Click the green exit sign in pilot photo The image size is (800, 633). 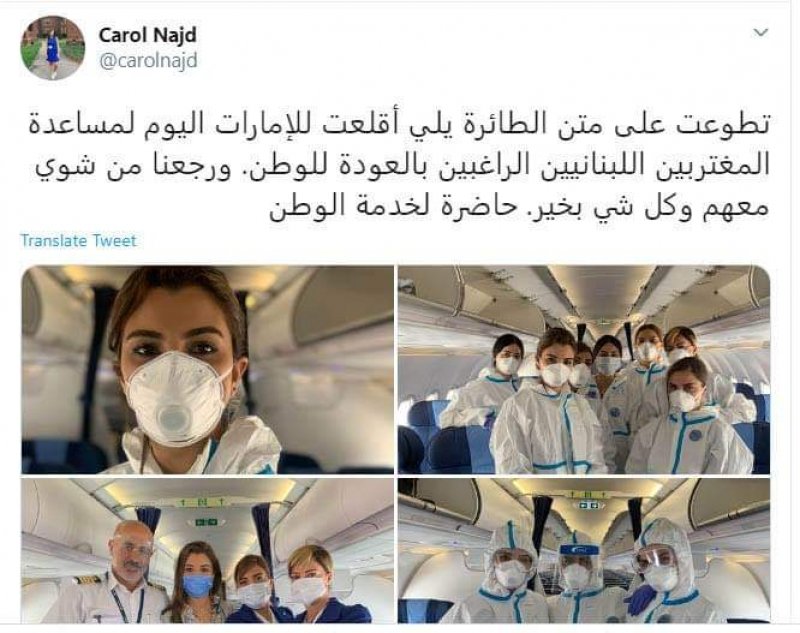(207, 522)
